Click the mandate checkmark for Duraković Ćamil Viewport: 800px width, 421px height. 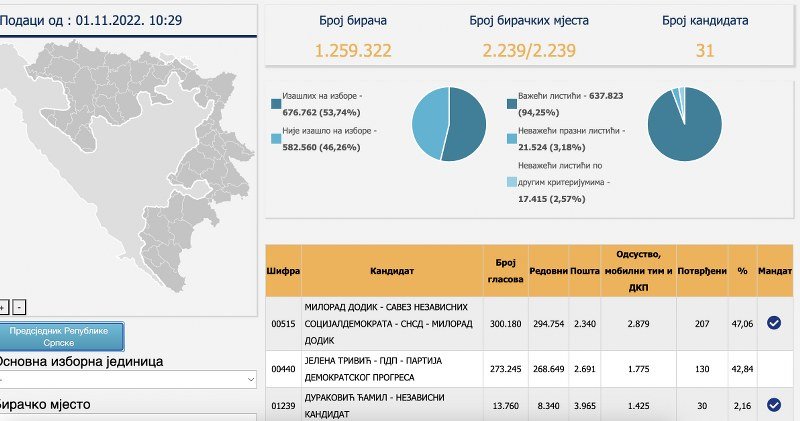(773, 405)
